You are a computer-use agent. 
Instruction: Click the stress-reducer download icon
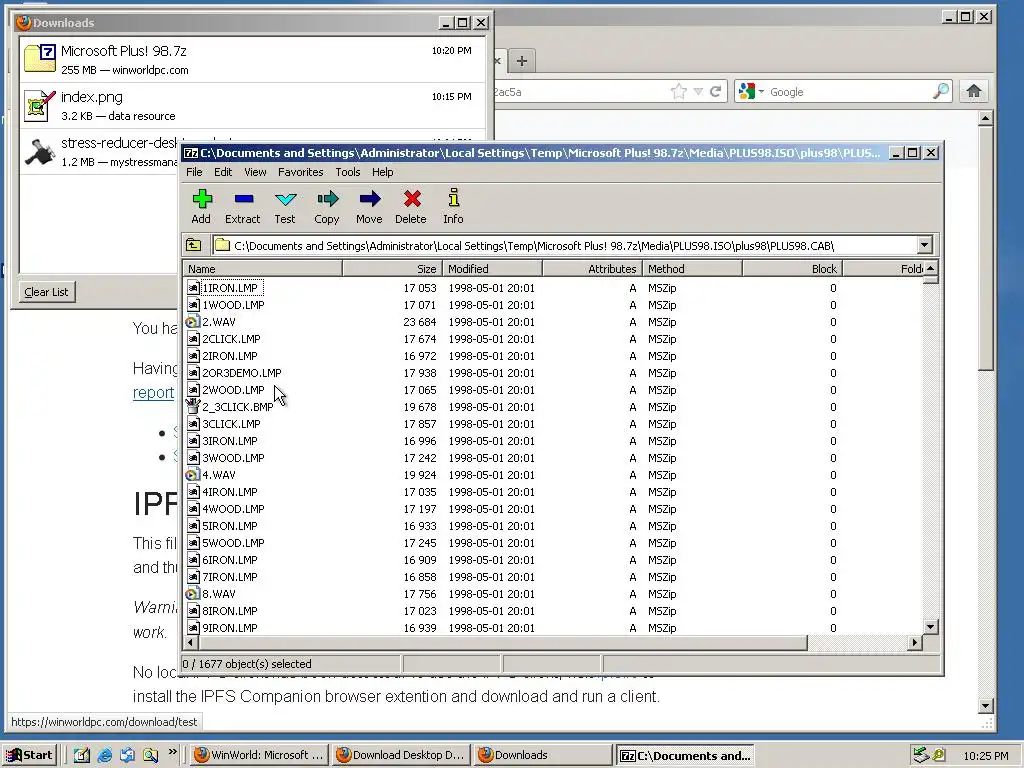[39, 152]
